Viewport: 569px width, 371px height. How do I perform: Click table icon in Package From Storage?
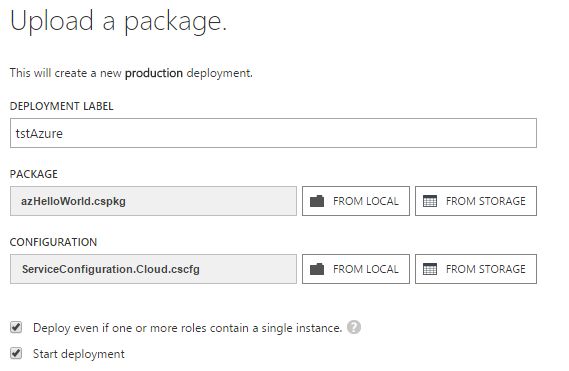pos(430,201)
